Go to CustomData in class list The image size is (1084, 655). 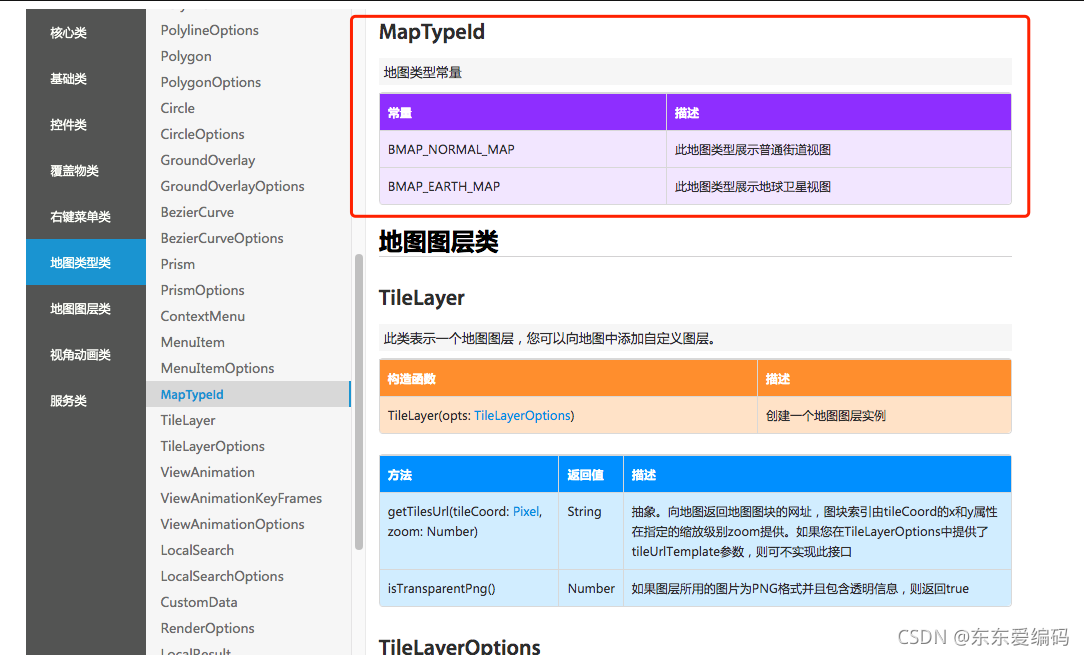click(199, 602)
